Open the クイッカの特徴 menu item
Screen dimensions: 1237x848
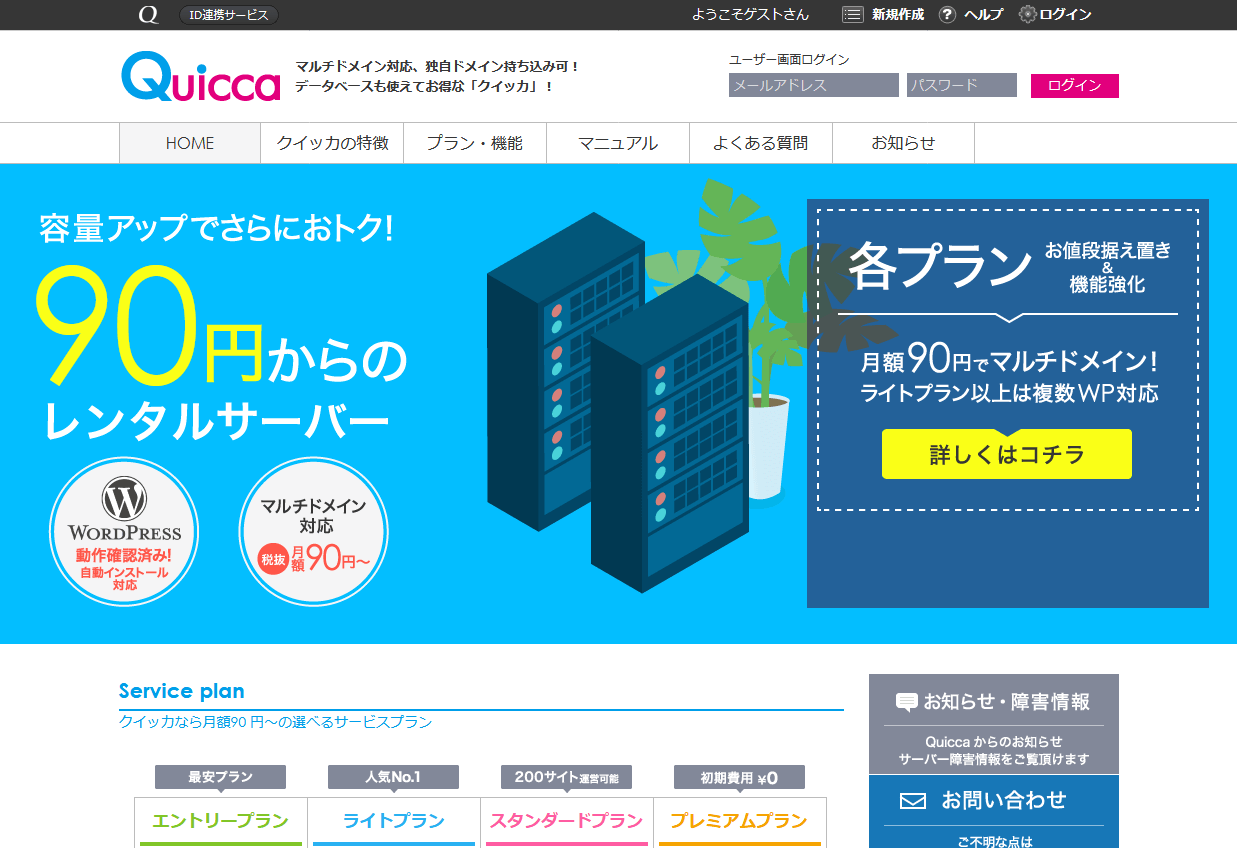coord(332,143)
